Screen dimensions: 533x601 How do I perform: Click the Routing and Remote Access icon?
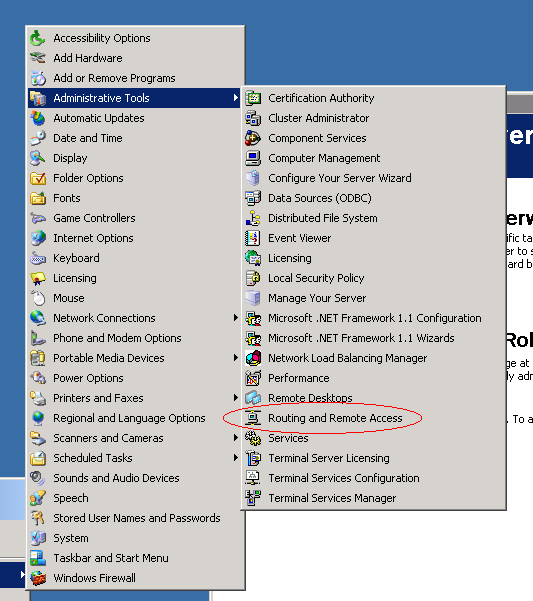tap(253, 418)
